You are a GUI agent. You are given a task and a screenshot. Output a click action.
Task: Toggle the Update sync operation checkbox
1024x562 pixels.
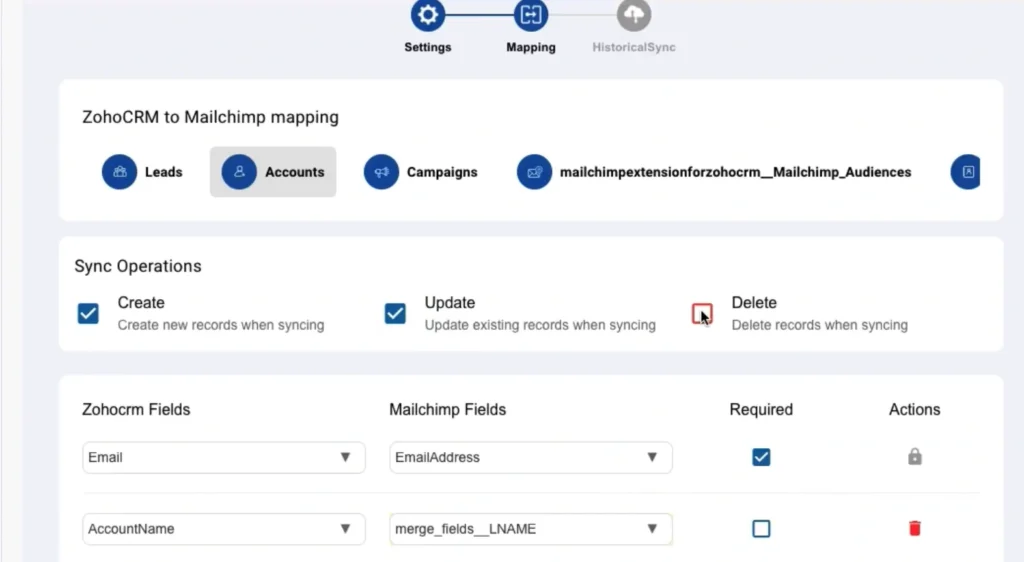click(x=395, y=313)
